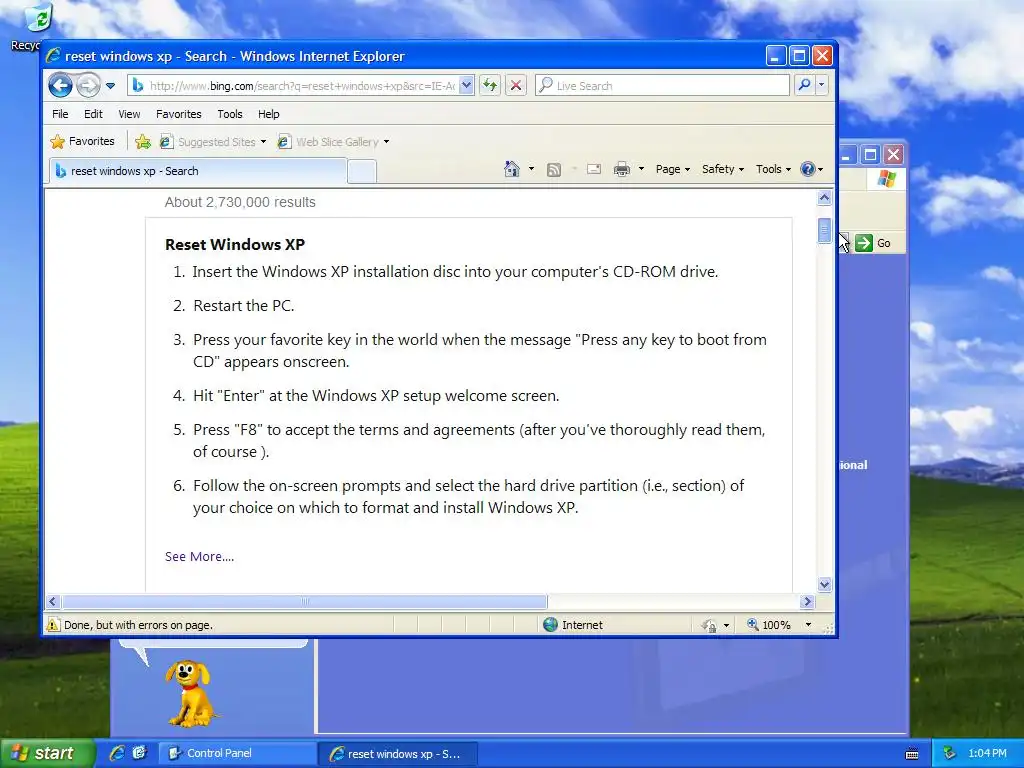Viewport: 1024px width, 768px height.
Task: Open the Favorites menu in menu bar
Action: (x=178, y=114)
